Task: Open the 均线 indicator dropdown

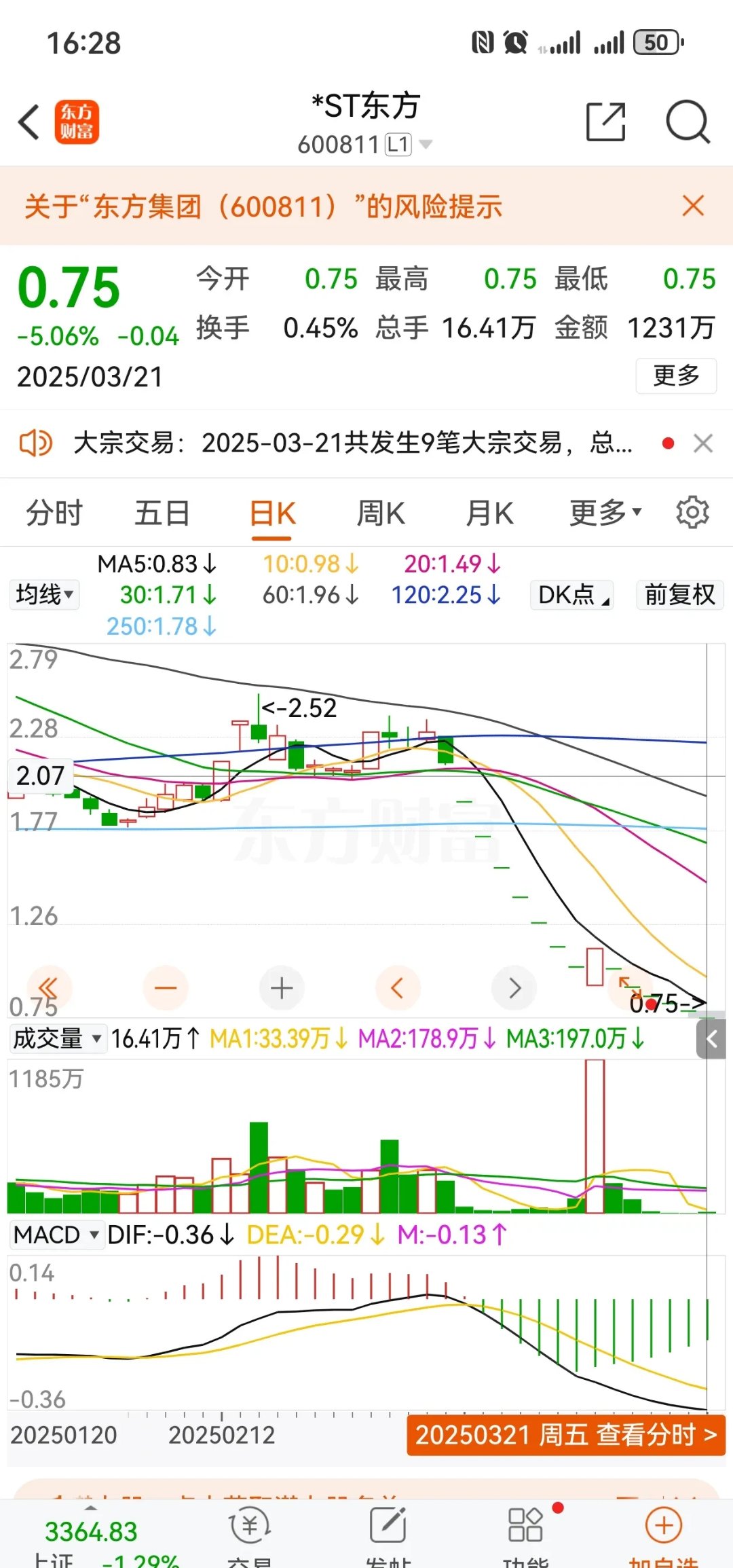Action: click(44, 595)
